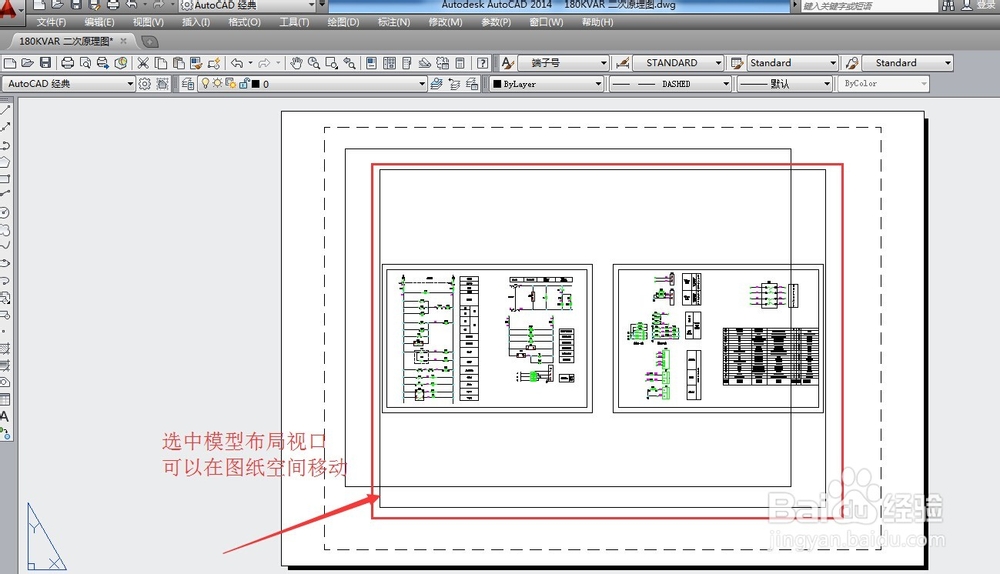
Task: Click the Publish icon
Action: pyautogui.click(x=103, y=63)
